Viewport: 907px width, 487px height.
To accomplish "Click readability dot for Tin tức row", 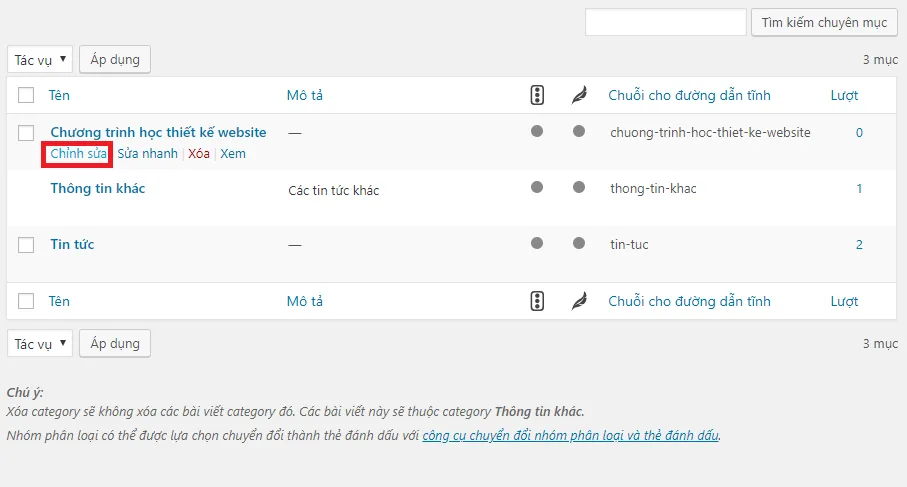I will (x=579, y=243).
